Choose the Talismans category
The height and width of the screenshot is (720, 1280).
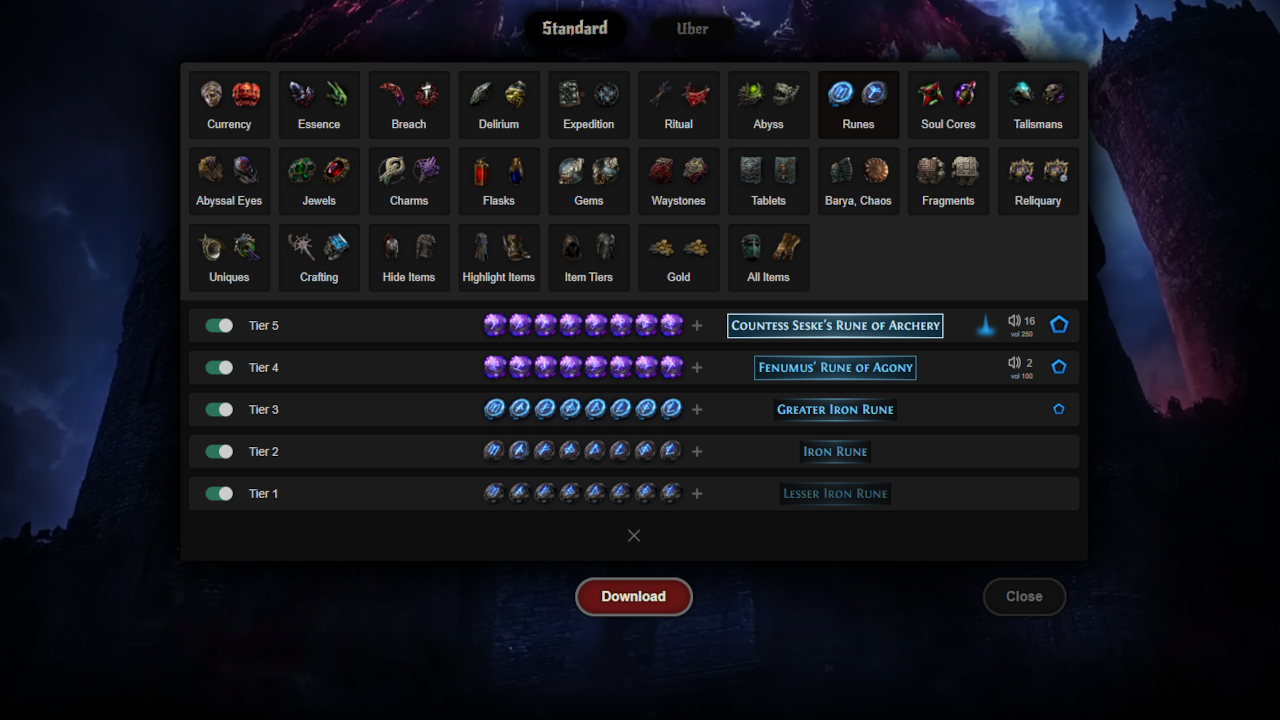(1038, 105)
